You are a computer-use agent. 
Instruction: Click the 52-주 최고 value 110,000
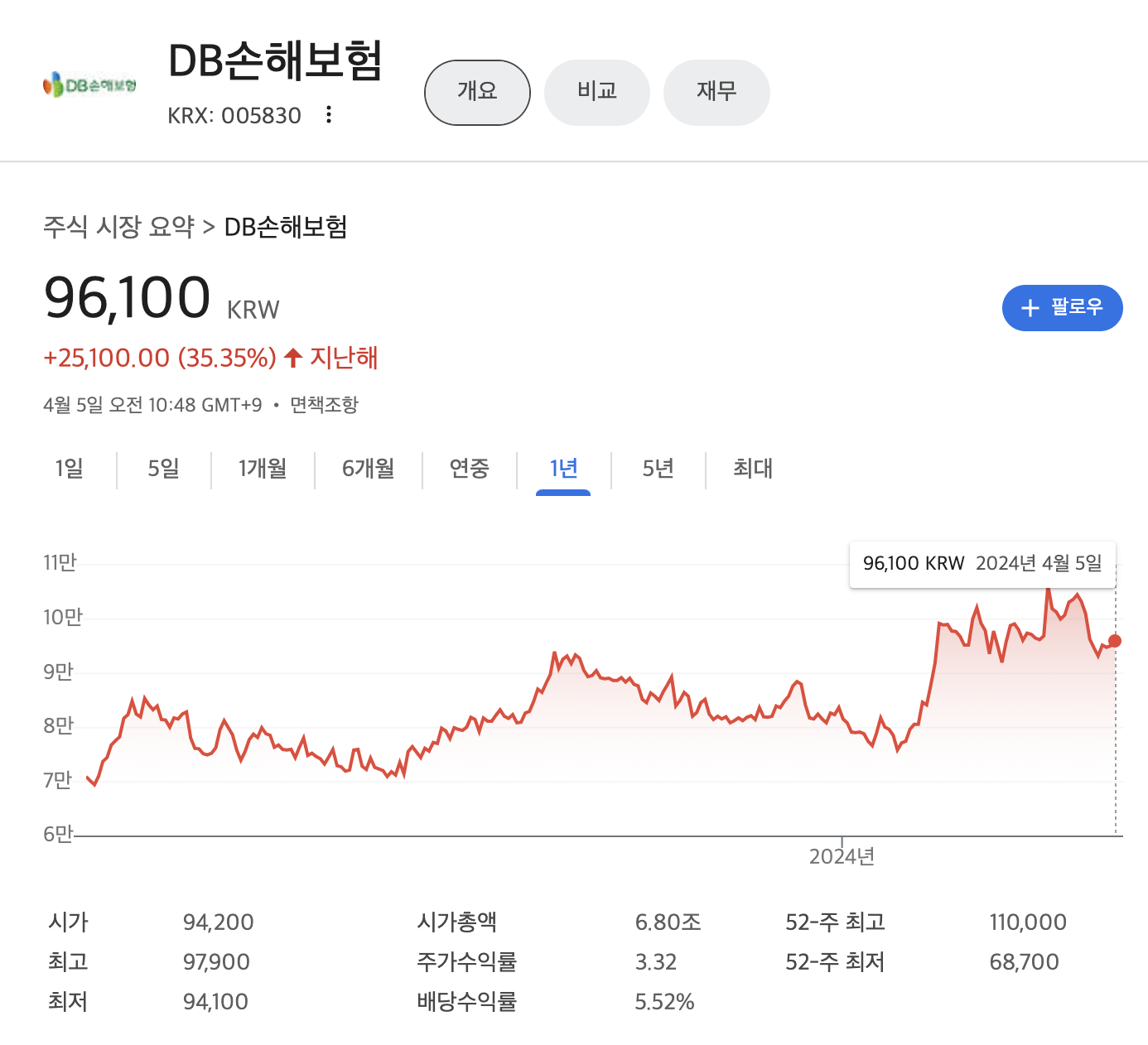[1028, 922]
